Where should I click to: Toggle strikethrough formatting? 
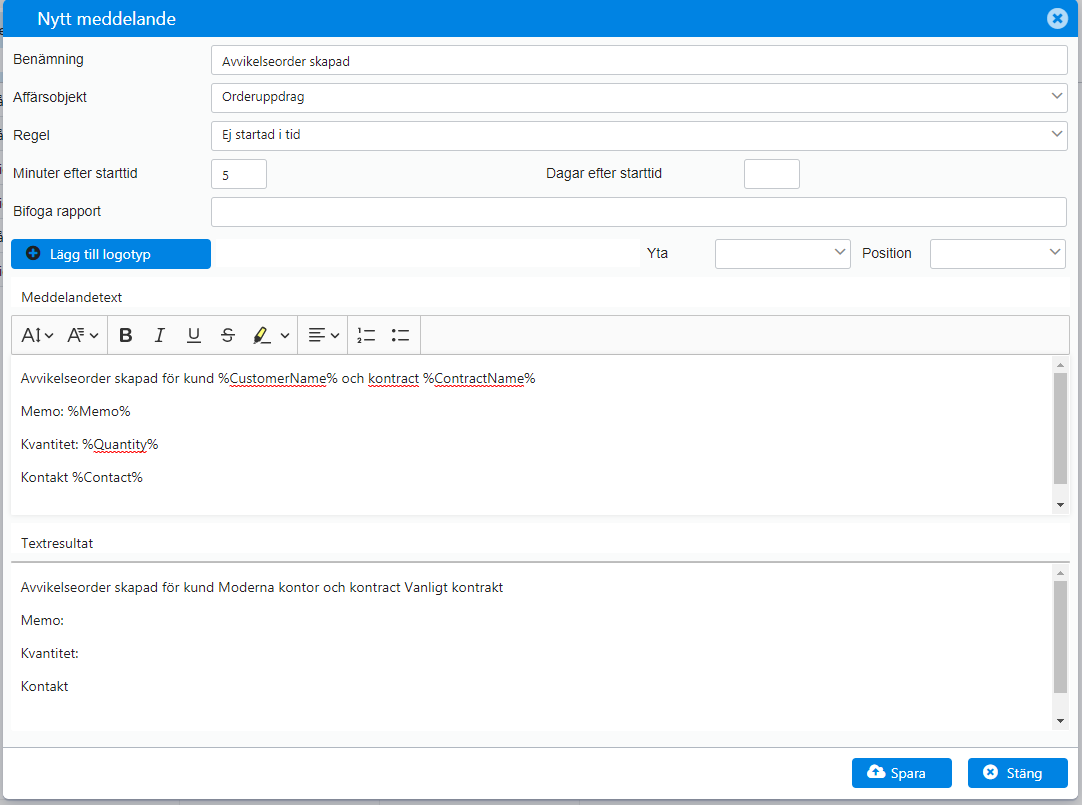tap(228, 335)
